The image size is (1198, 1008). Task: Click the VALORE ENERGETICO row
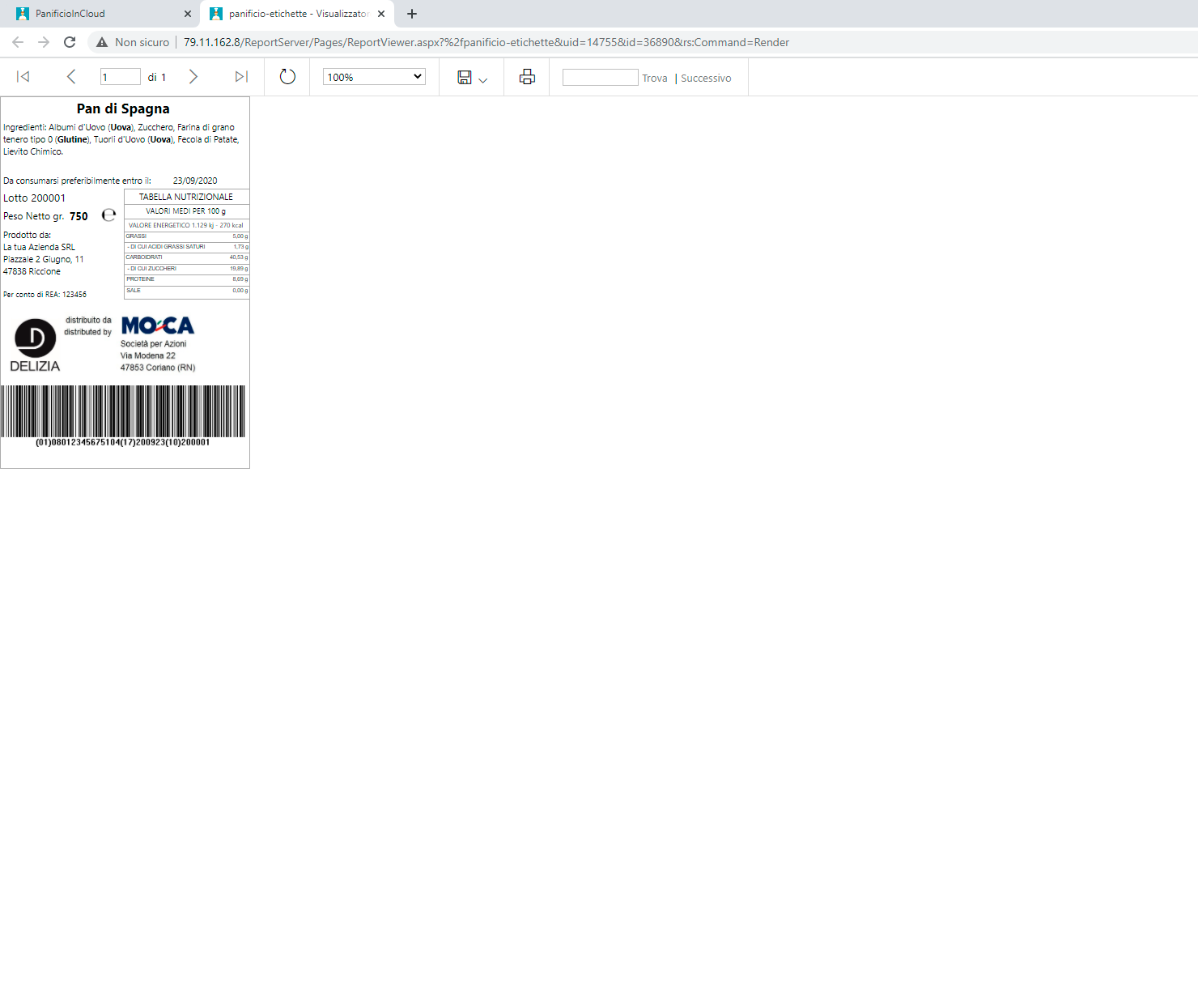click(186, 225)
